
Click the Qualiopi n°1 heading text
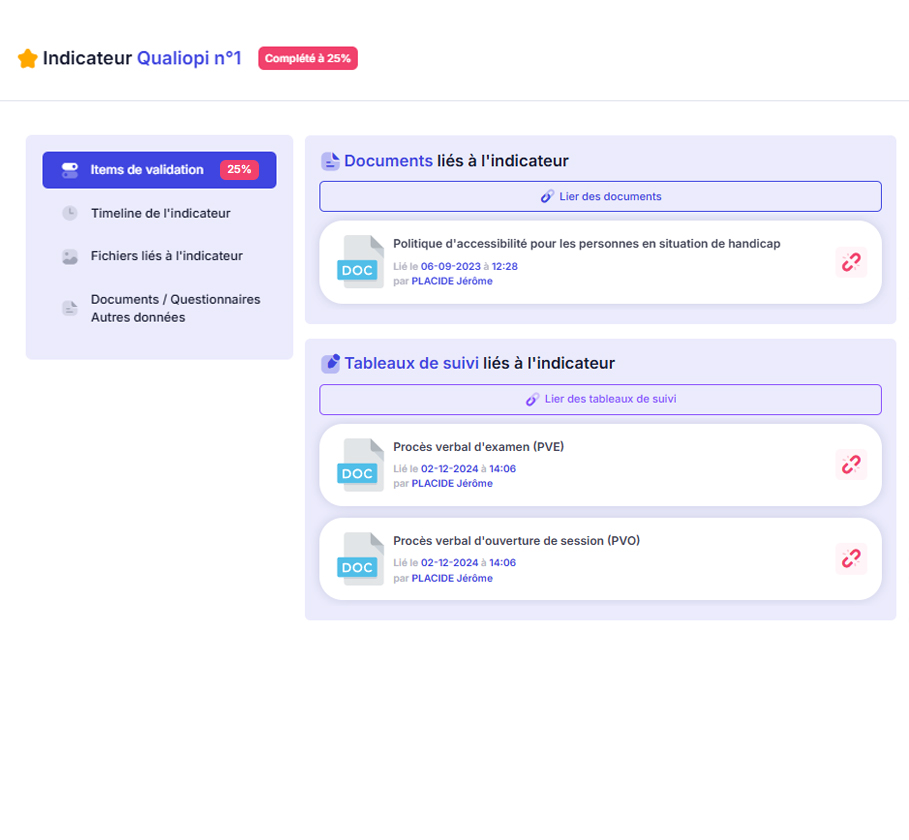[189, 59]
